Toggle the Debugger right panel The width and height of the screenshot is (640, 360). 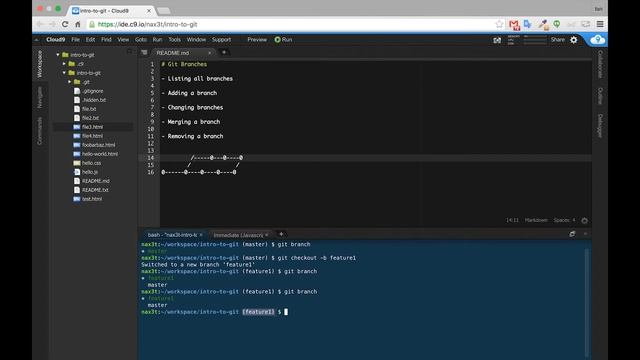coord(600,126)
